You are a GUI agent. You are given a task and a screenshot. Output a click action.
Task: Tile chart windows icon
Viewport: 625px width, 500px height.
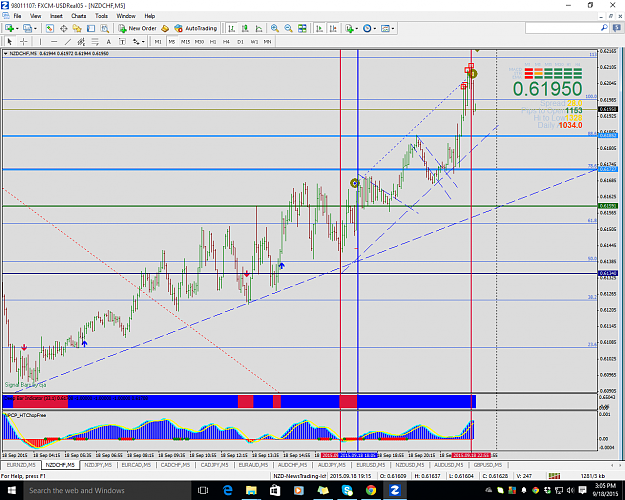pyautogui.click(x=303, y=28)
